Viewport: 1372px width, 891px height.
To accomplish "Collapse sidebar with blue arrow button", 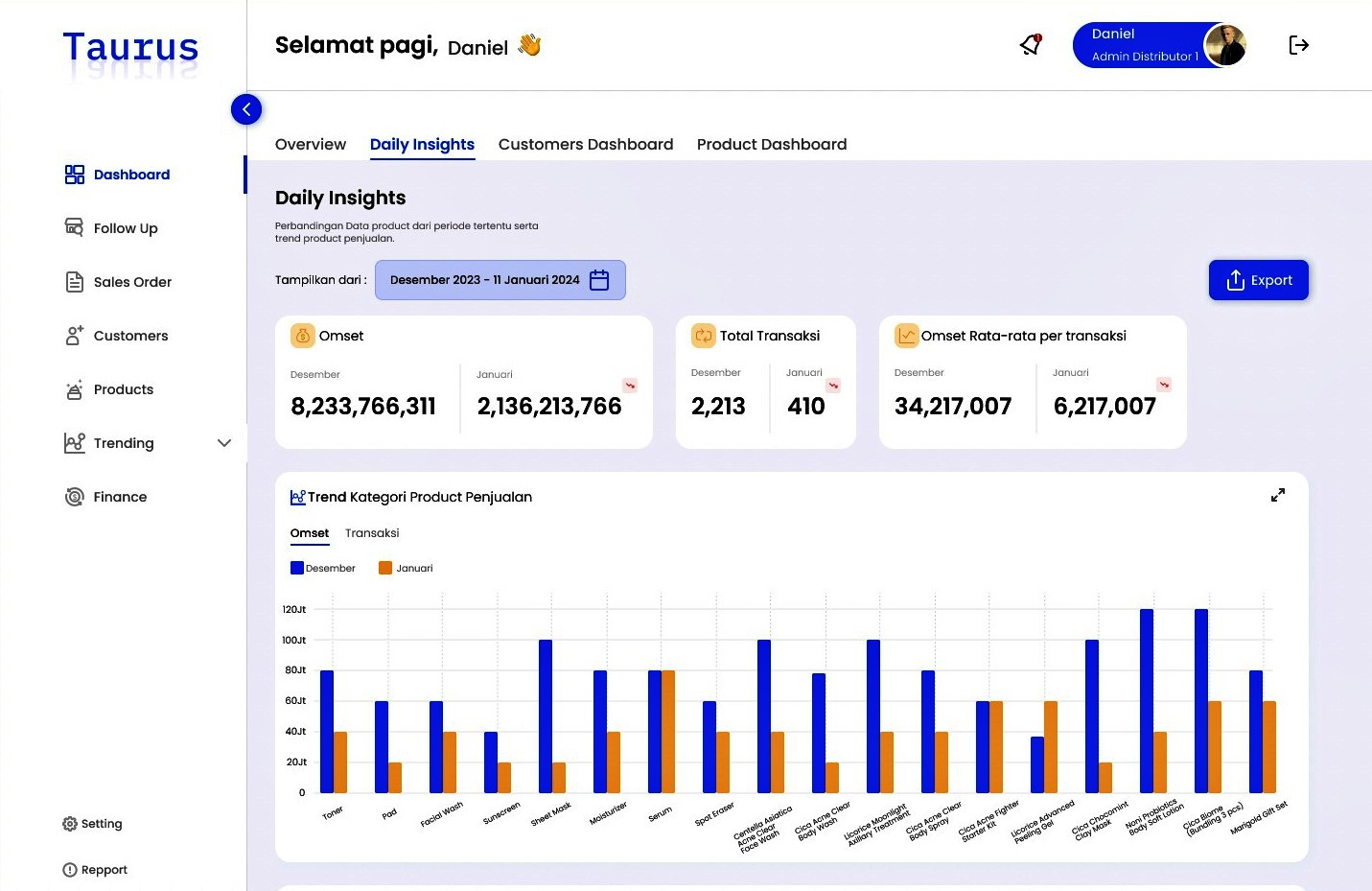I will [246, 109].
